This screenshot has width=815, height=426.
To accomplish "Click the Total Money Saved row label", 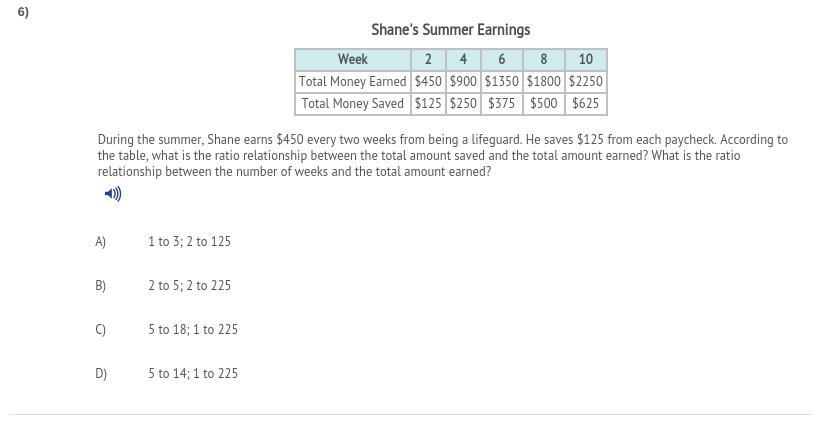I will (352, 103).
